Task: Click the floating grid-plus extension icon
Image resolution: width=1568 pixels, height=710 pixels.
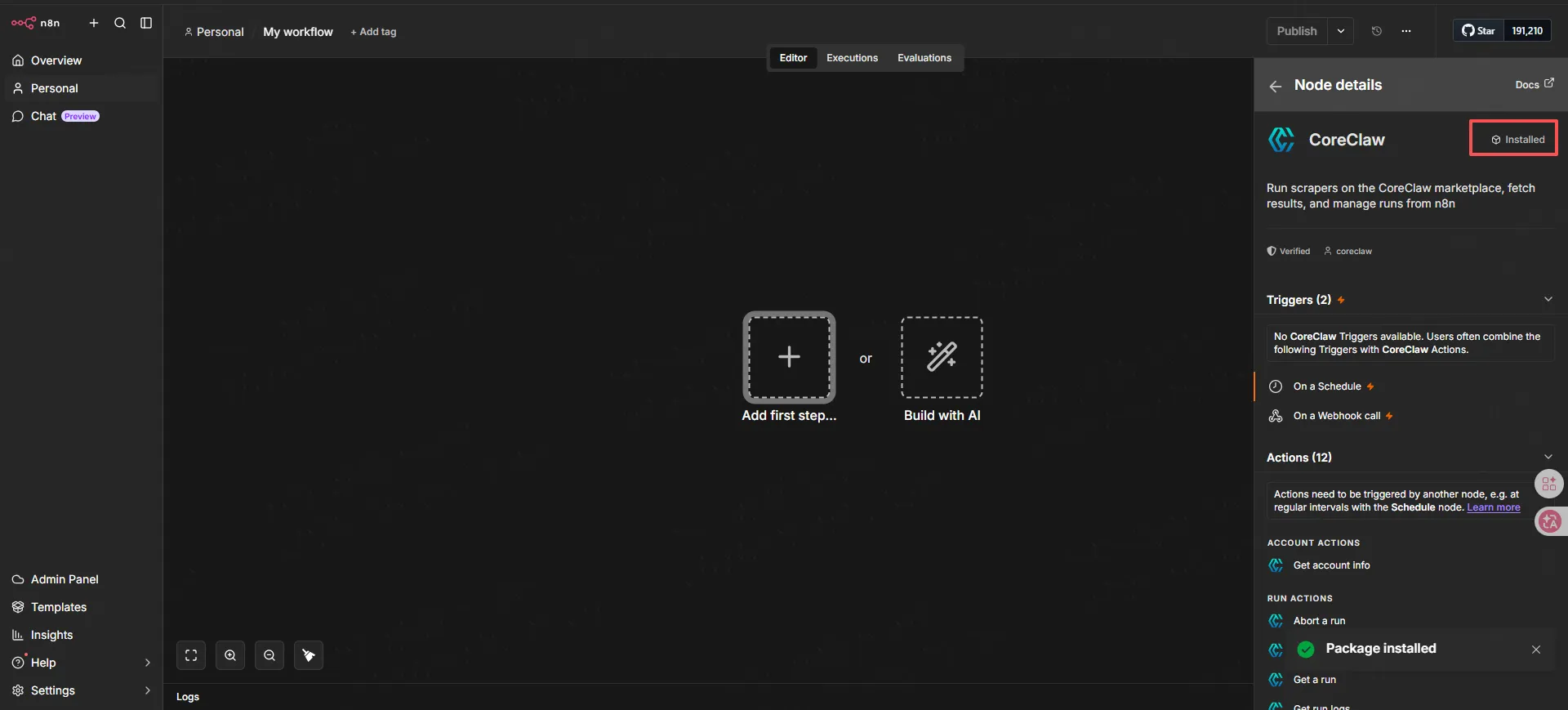Action: click(x=1549, y=484)
